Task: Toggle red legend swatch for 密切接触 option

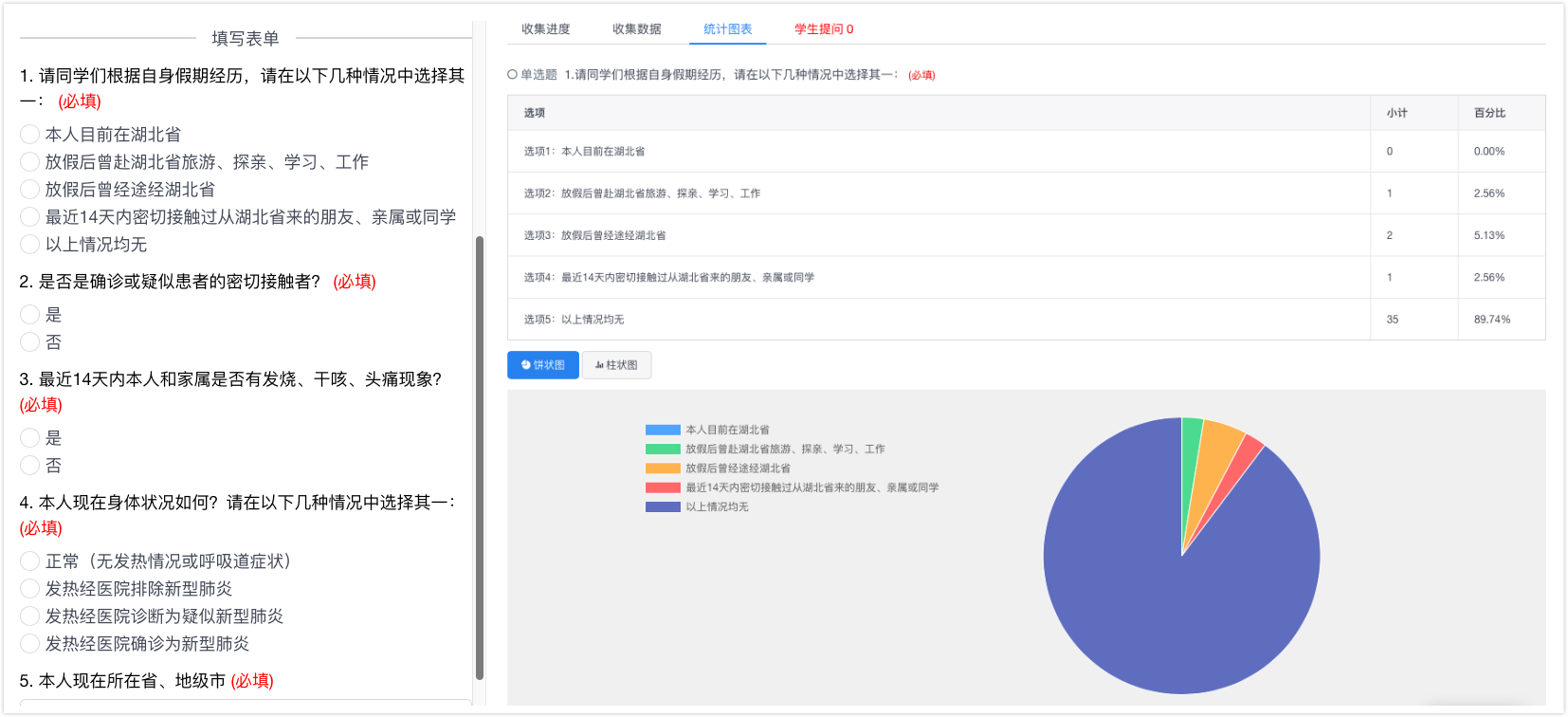Action: [x=663, y=487]
